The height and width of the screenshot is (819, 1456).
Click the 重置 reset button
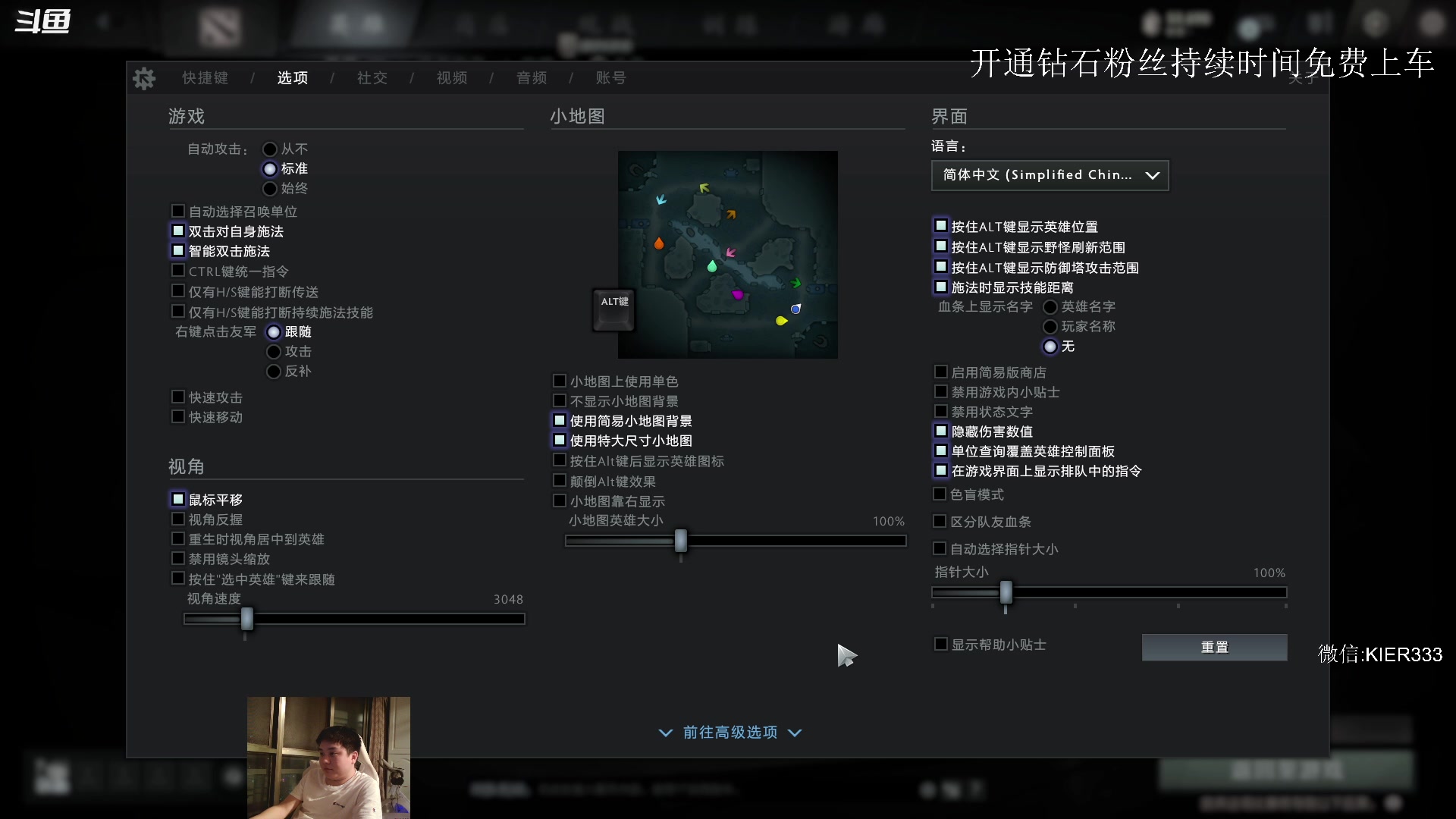click(1214, 647)
